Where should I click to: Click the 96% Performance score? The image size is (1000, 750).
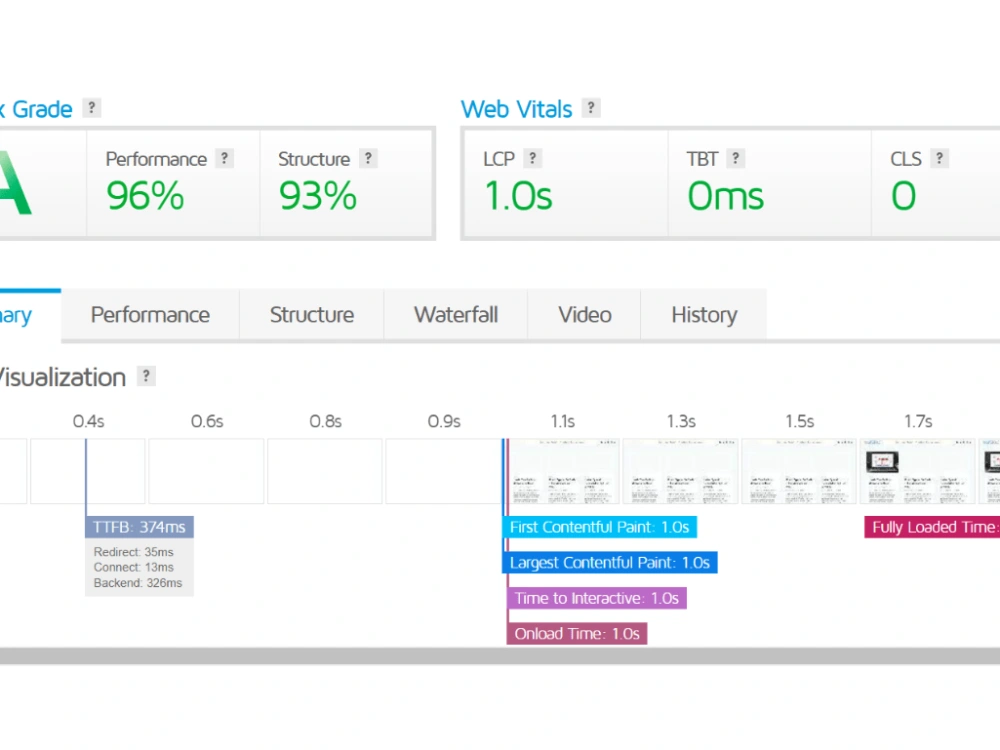pyautogui.click(x=145, y=196)
